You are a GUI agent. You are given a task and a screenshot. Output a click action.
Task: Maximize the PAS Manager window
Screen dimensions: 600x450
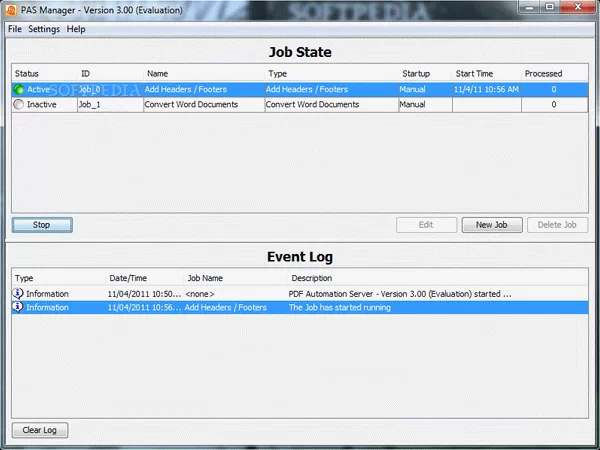point(550,7)
